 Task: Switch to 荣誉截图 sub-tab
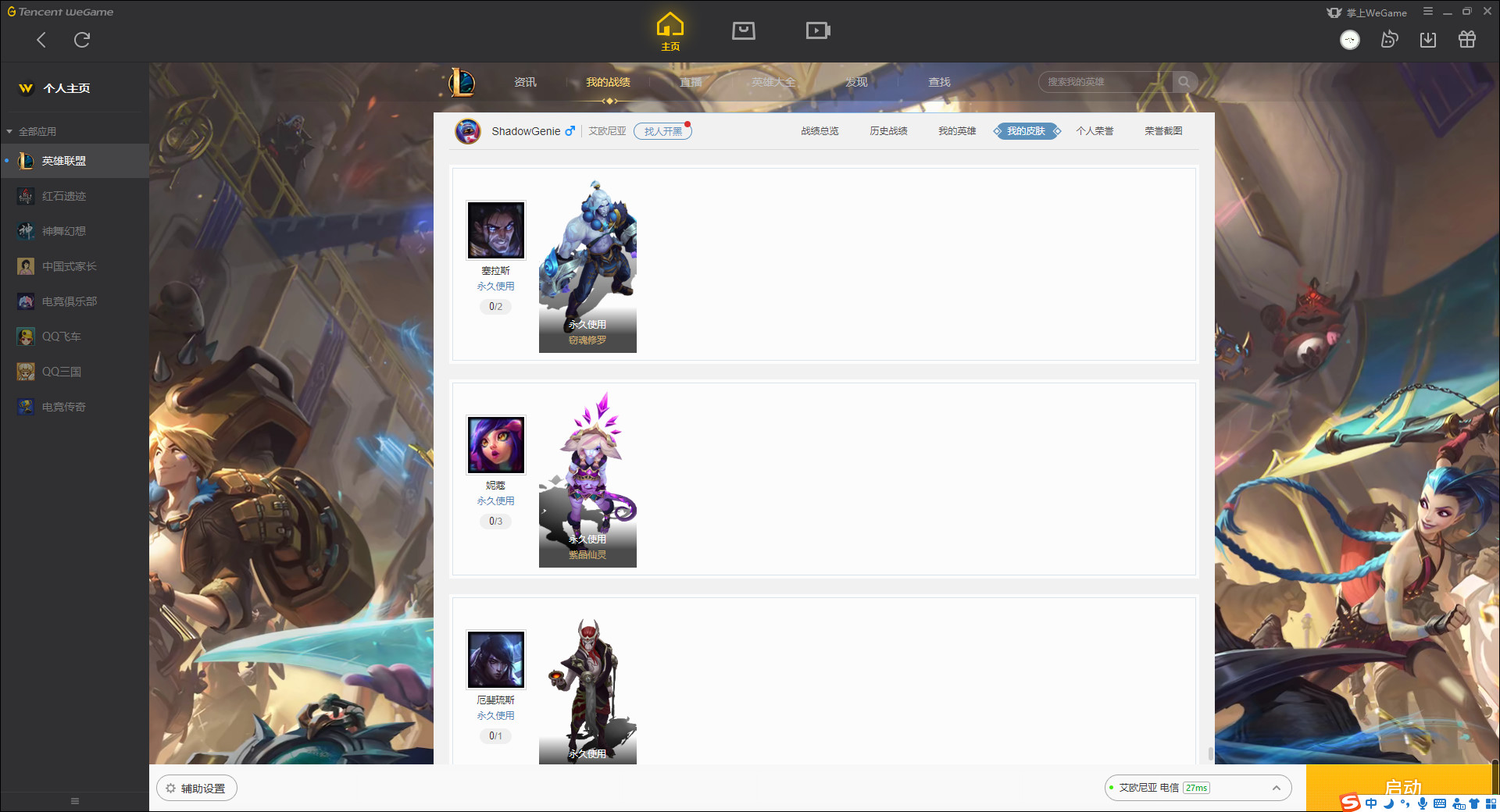(1163, 131)
